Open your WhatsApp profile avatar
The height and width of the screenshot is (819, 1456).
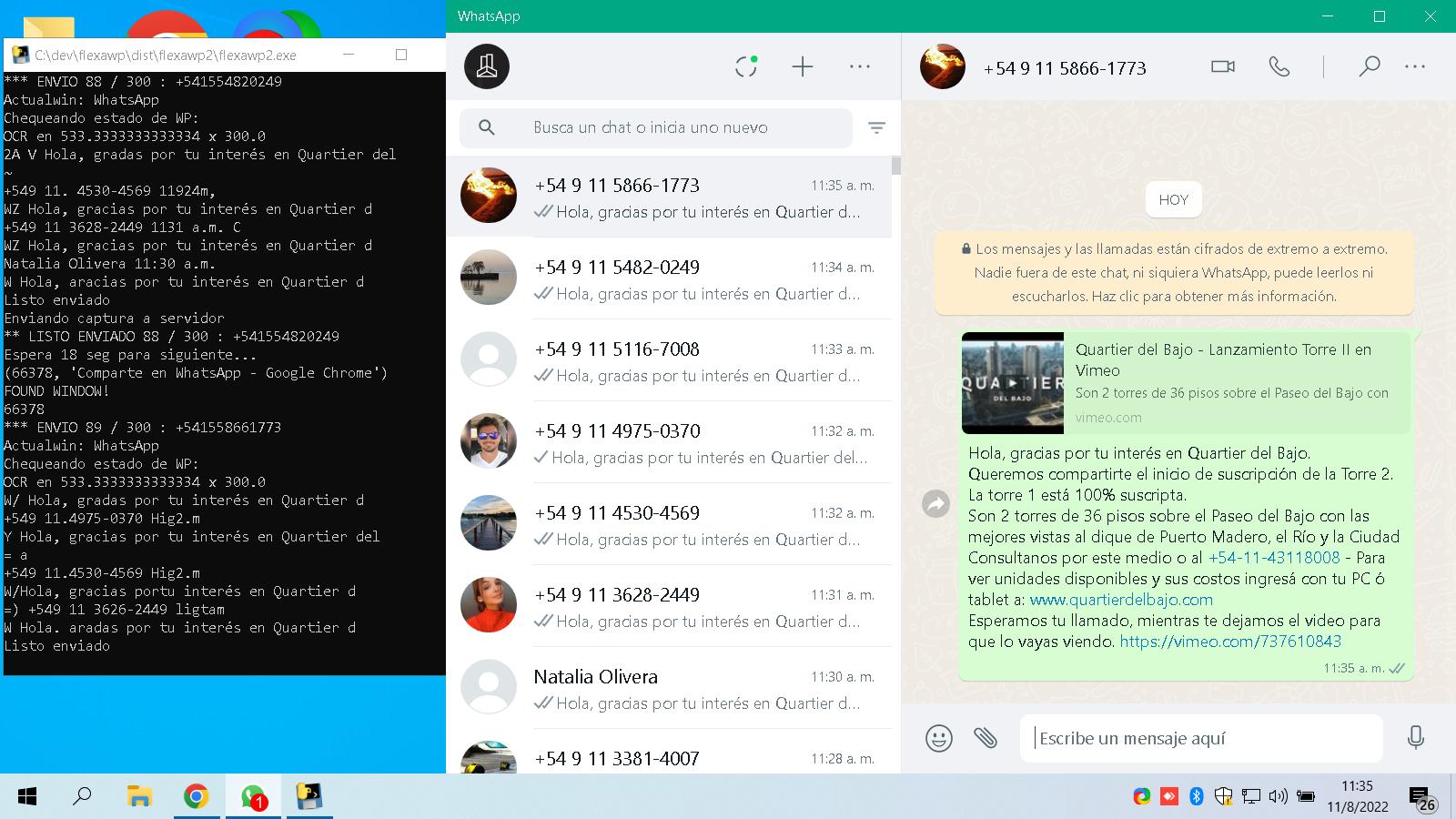click(x=487, y=66)
